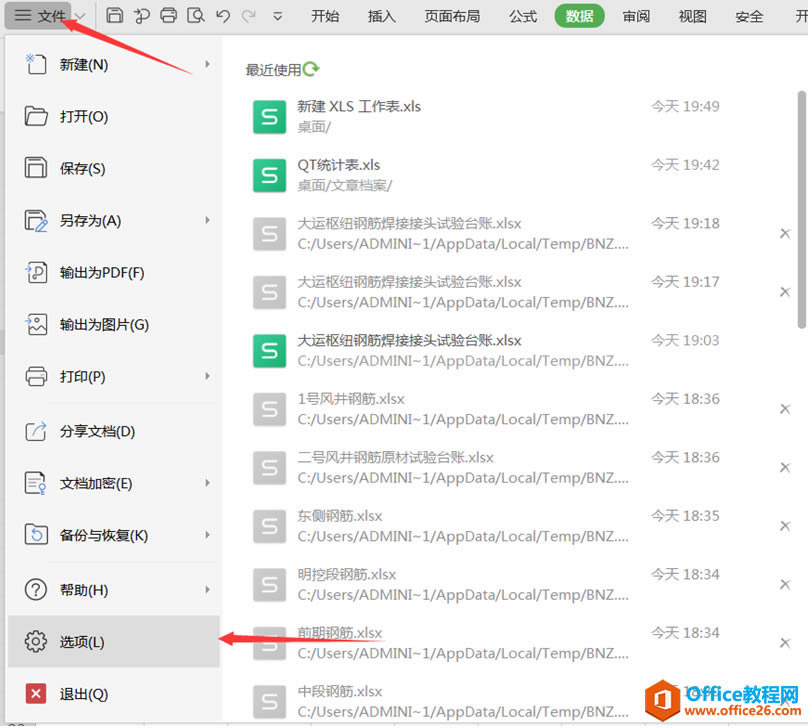Viewport: 808px width, 728px height.
Task: Choose 备份与恢复(K) menu entry
Action: (113, 535)
